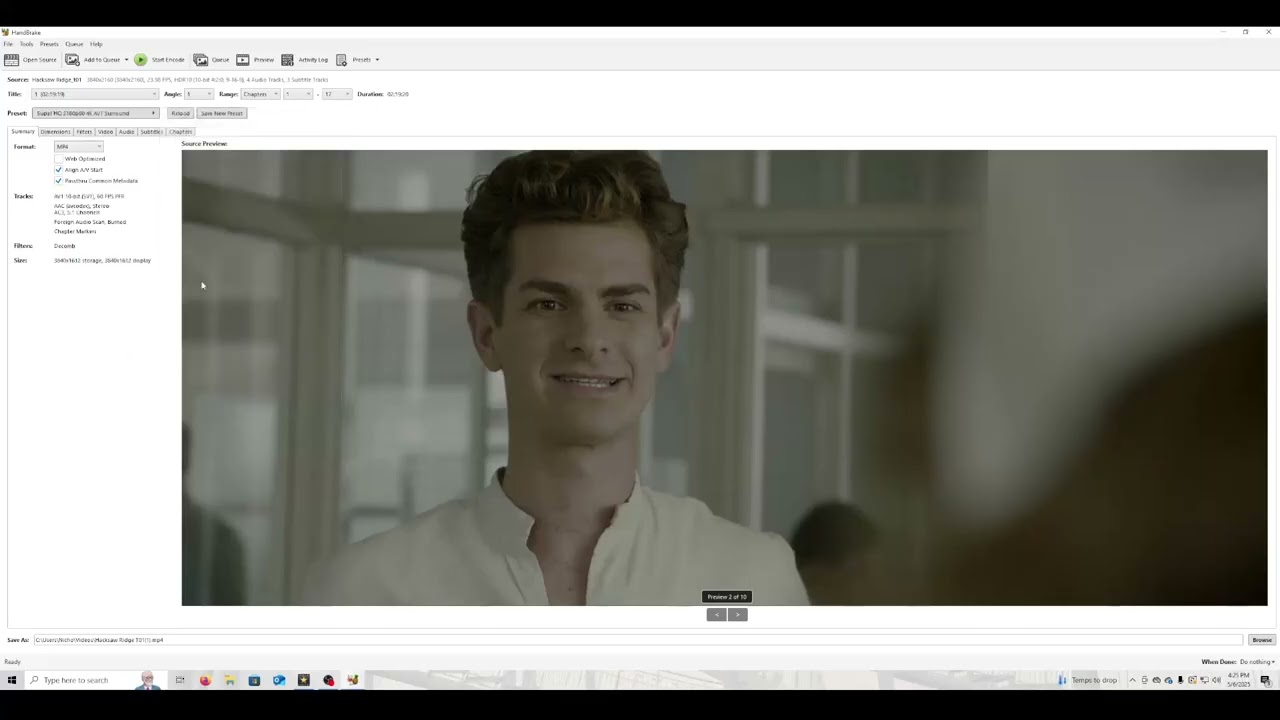This screenshot has width=1280, height=720.
Task: Click the Preview filmstrip icon
Action: 242,60
